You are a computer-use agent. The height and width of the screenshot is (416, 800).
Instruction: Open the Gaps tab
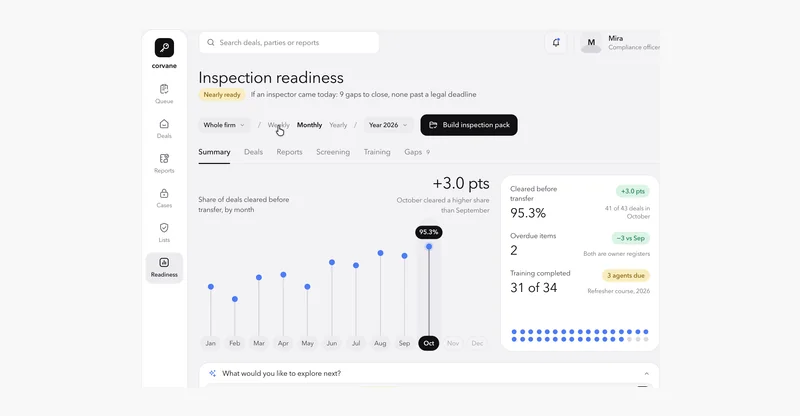click(417, 152)
